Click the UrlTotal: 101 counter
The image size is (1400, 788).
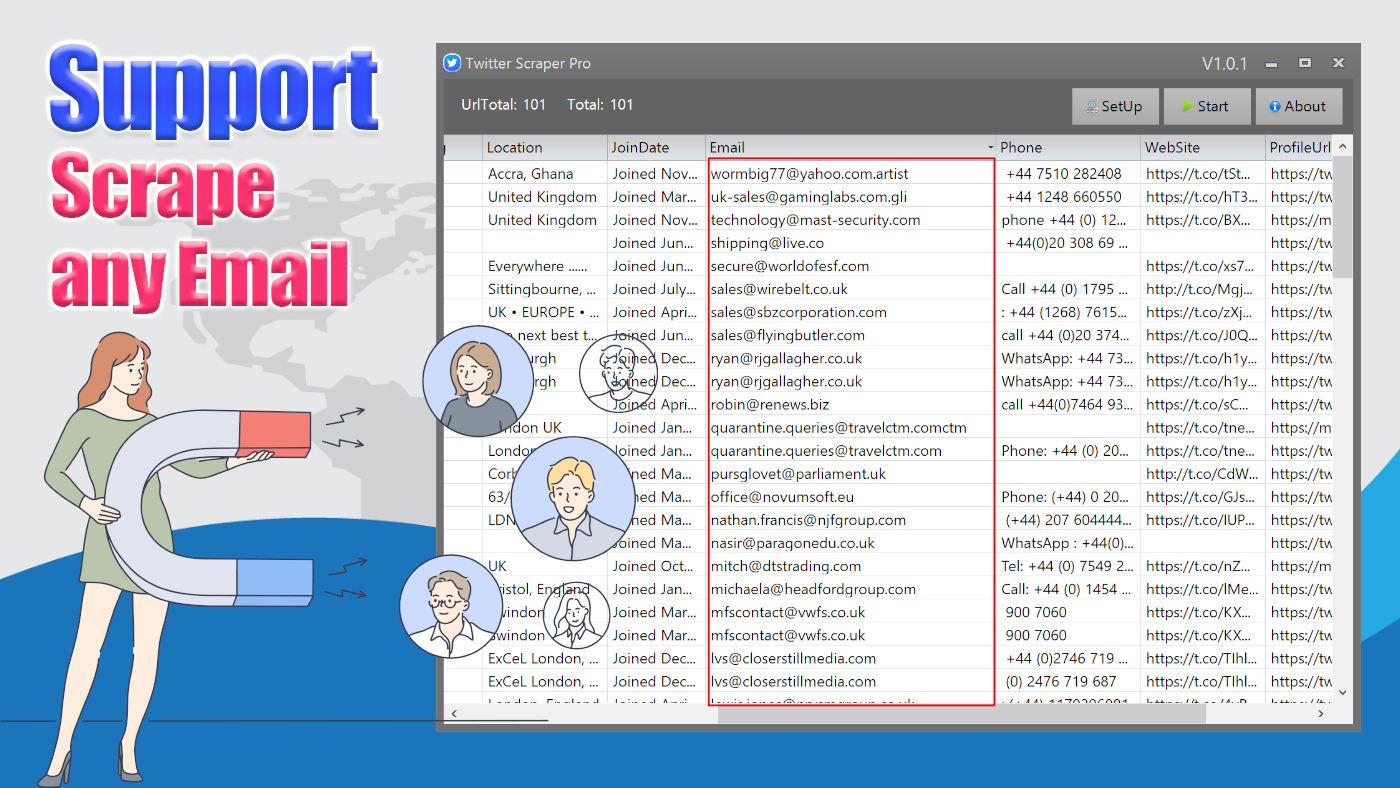tap(504, 105)
